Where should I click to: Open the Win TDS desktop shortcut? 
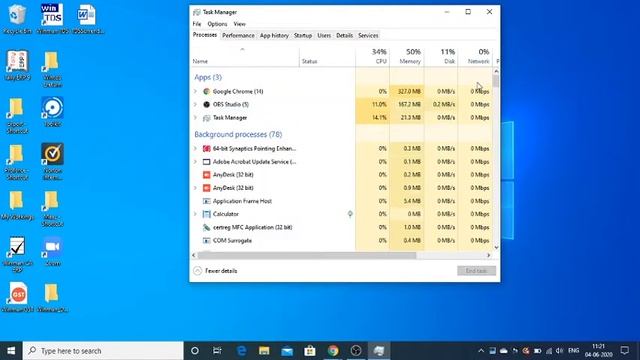(52, 18)
